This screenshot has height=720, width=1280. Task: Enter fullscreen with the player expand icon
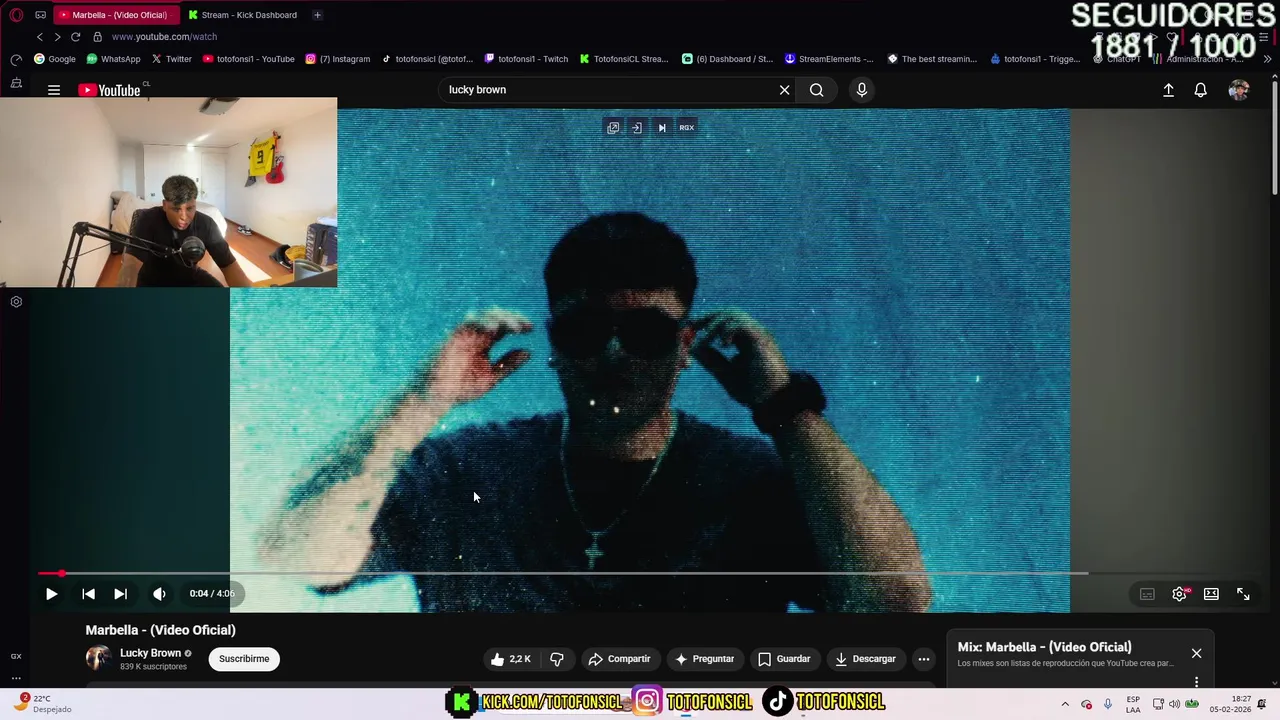coord(1243,594)
